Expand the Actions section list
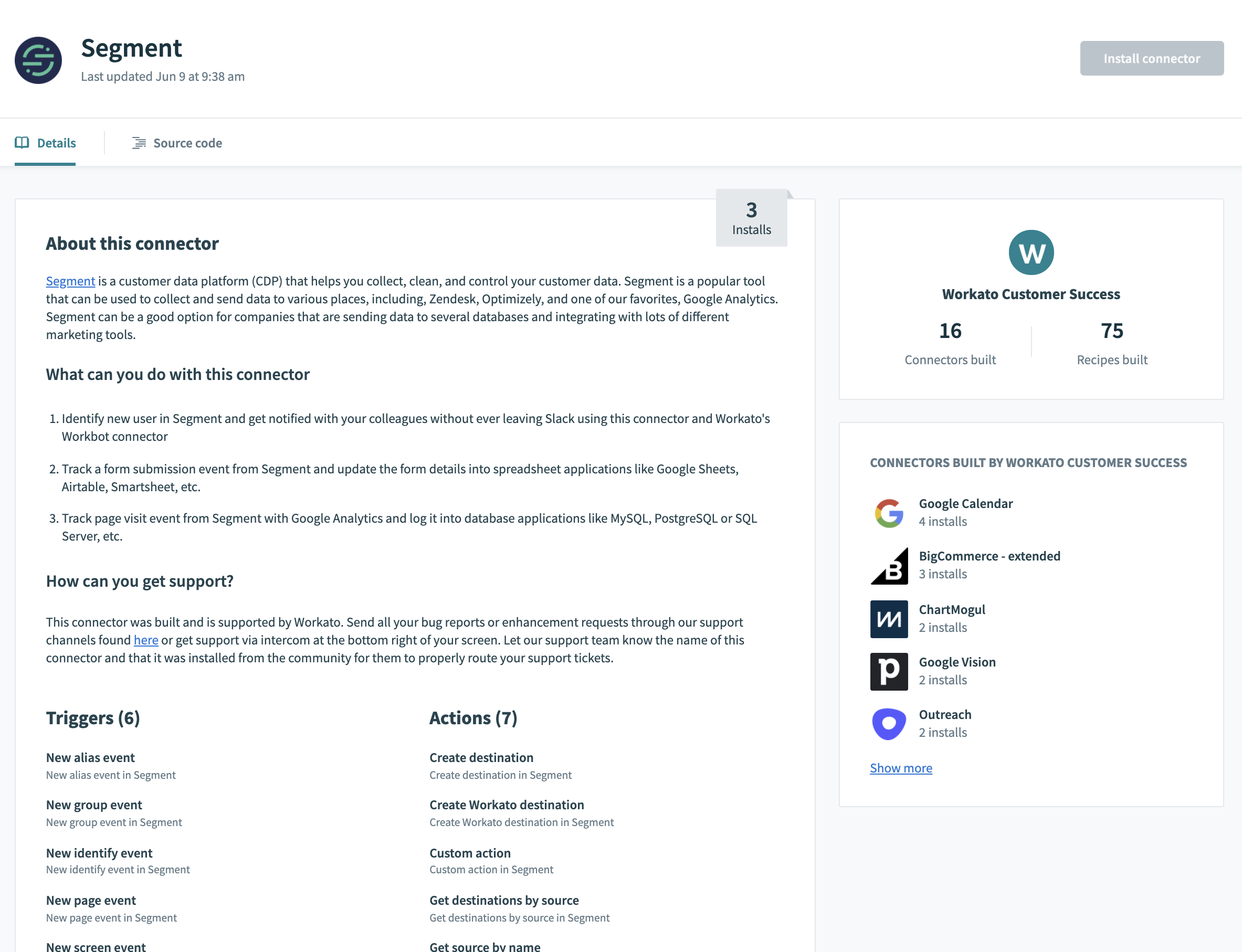 pyautogui.click(x=472, y=717)
